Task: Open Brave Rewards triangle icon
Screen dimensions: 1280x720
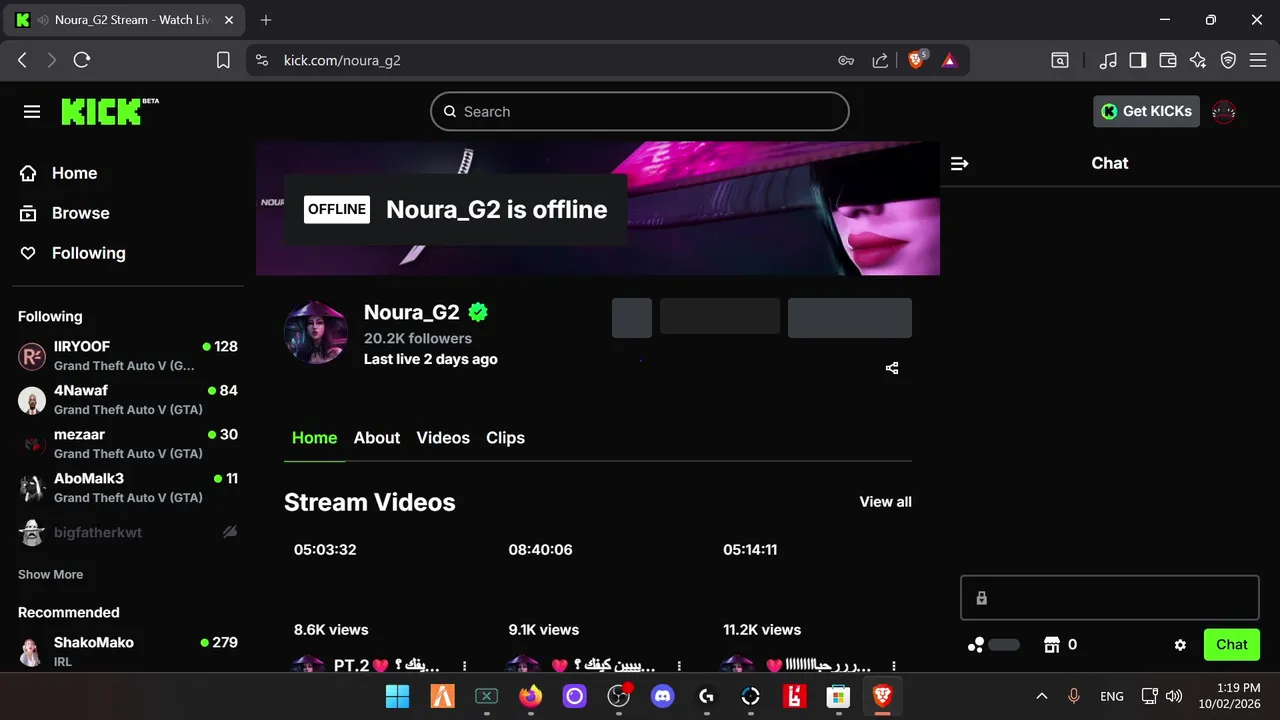Action: [x=949, y=60]
